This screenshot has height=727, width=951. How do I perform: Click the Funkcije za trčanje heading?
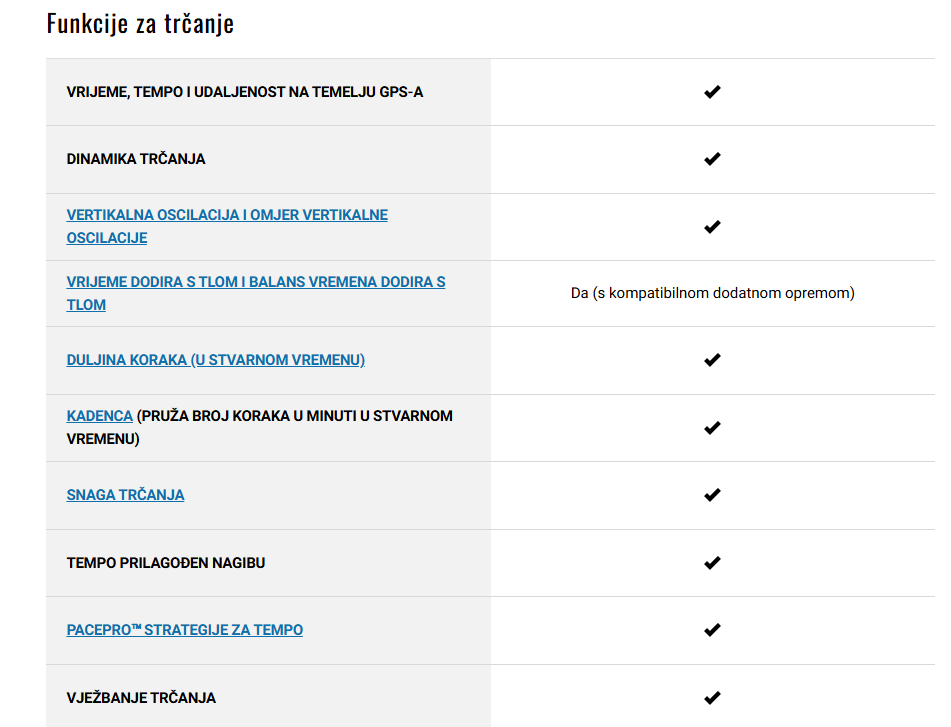pyautogui.click(x=140, y=24)
